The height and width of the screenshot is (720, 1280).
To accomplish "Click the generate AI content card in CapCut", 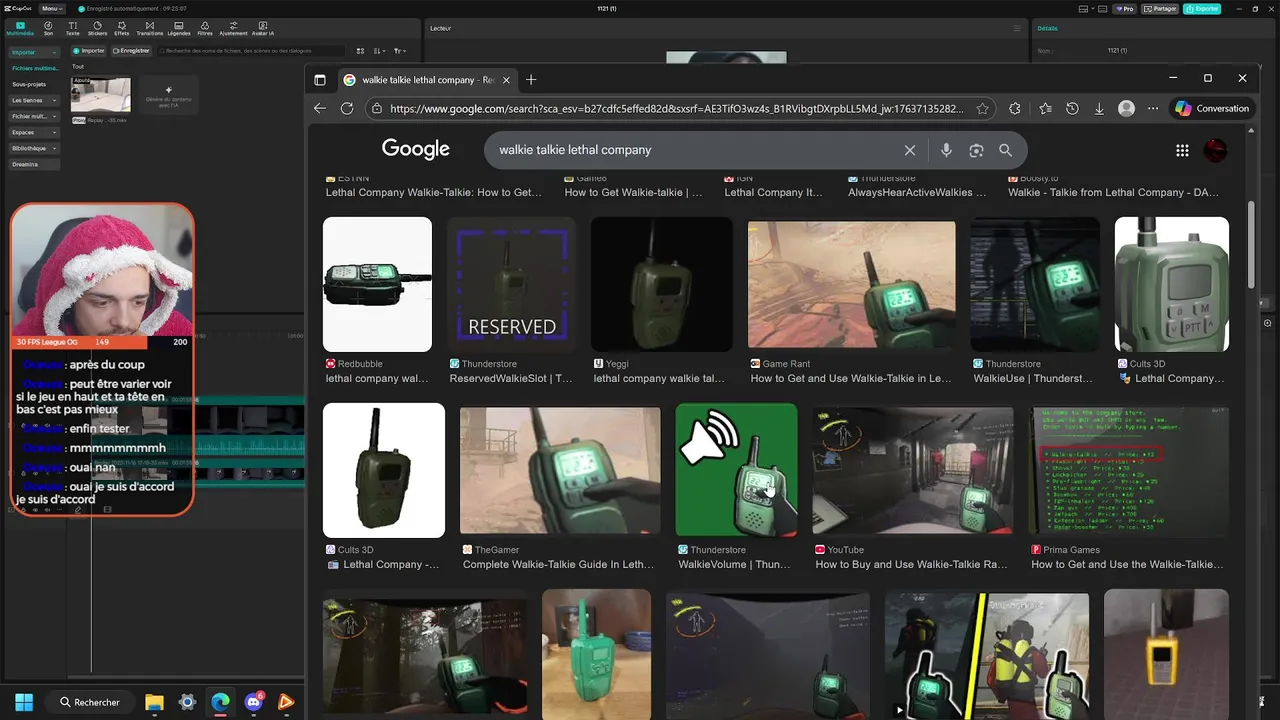I will [x=168, y=95].
